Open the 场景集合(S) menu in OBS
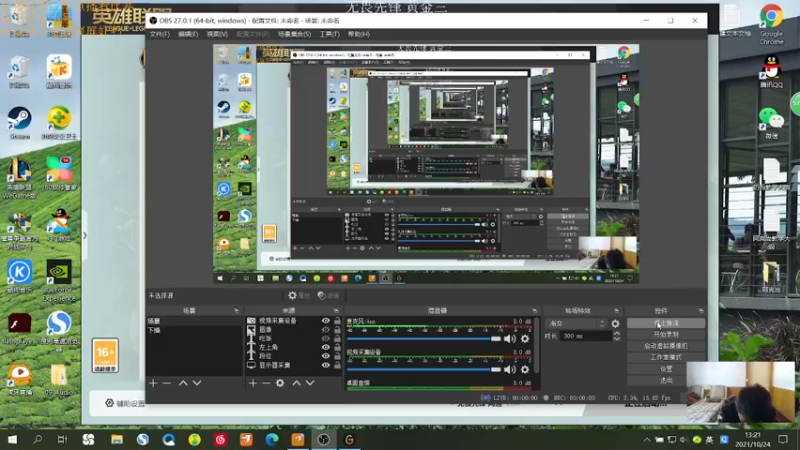Viewport: 800px width, 450px height. pos(294,34)
